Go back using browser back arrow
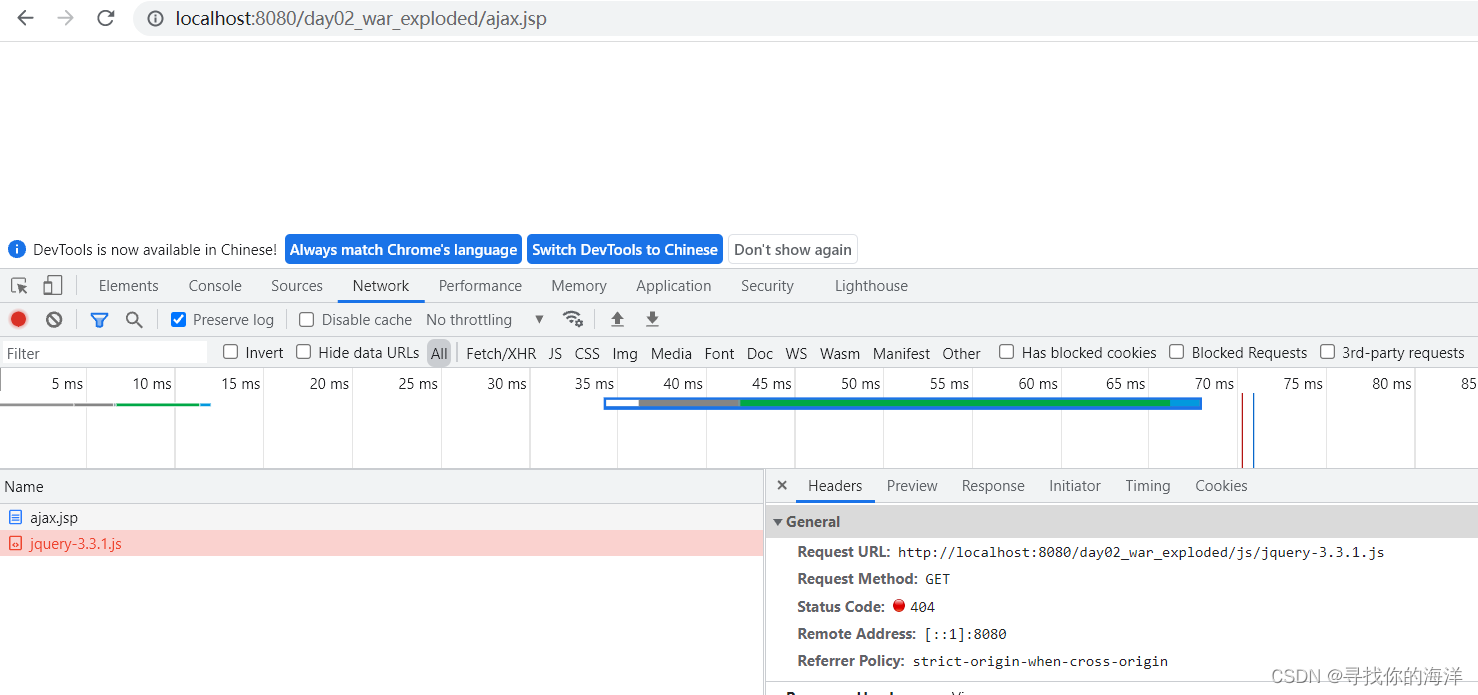The width and height of the screenshot is (1478, 695). (26, 18)
